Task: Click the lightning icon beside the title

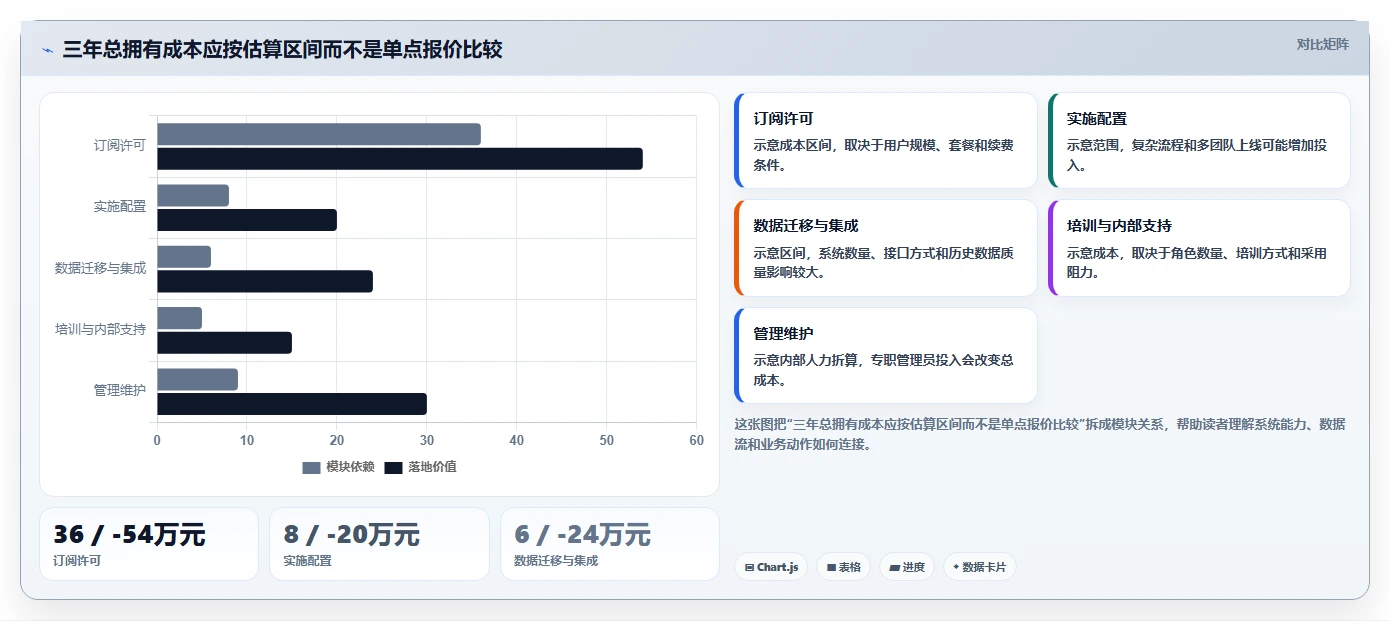Action: point(47,50)
